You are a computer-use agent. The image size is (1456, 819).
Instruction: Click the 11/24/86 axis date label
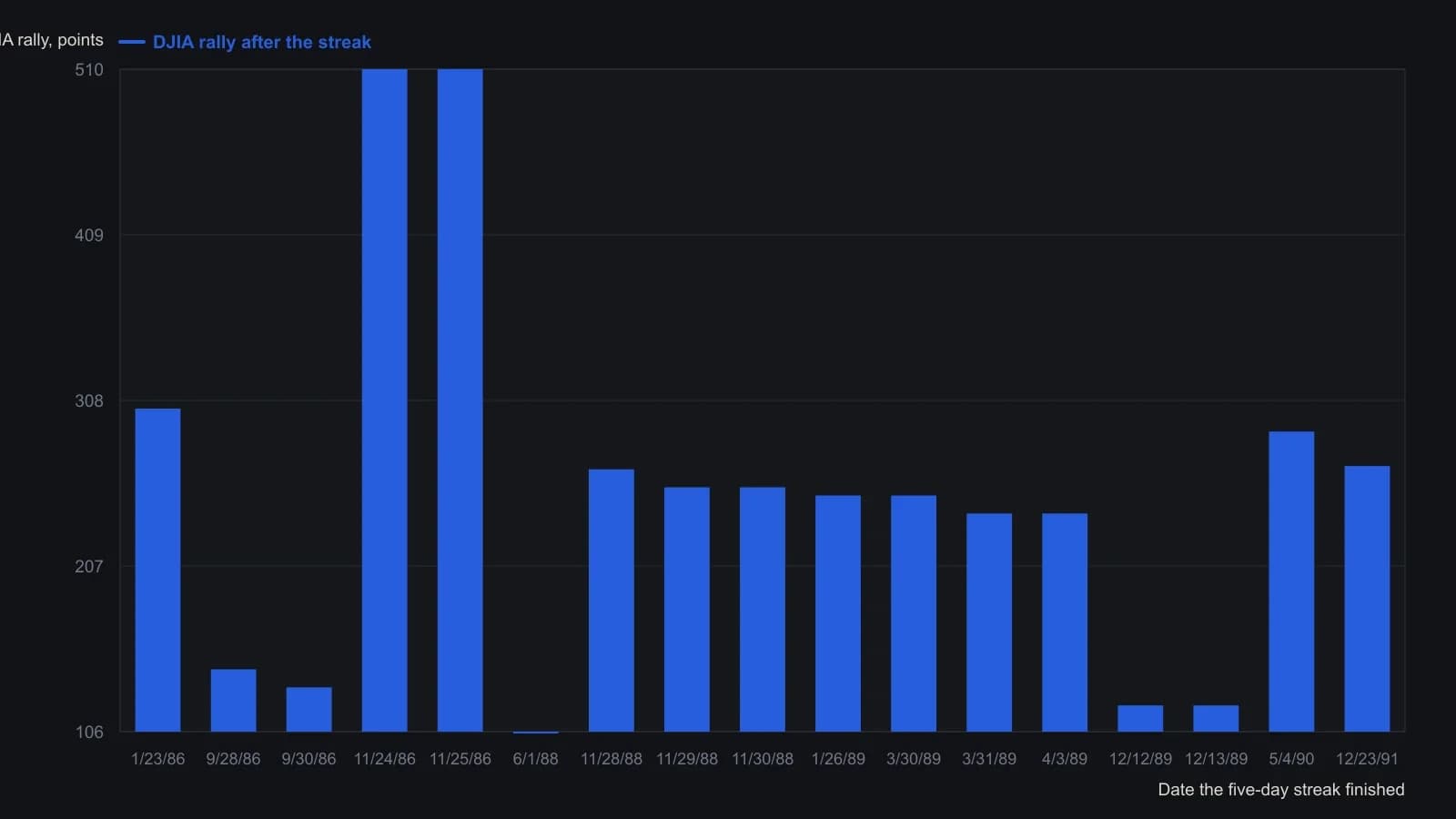(384, 759)
